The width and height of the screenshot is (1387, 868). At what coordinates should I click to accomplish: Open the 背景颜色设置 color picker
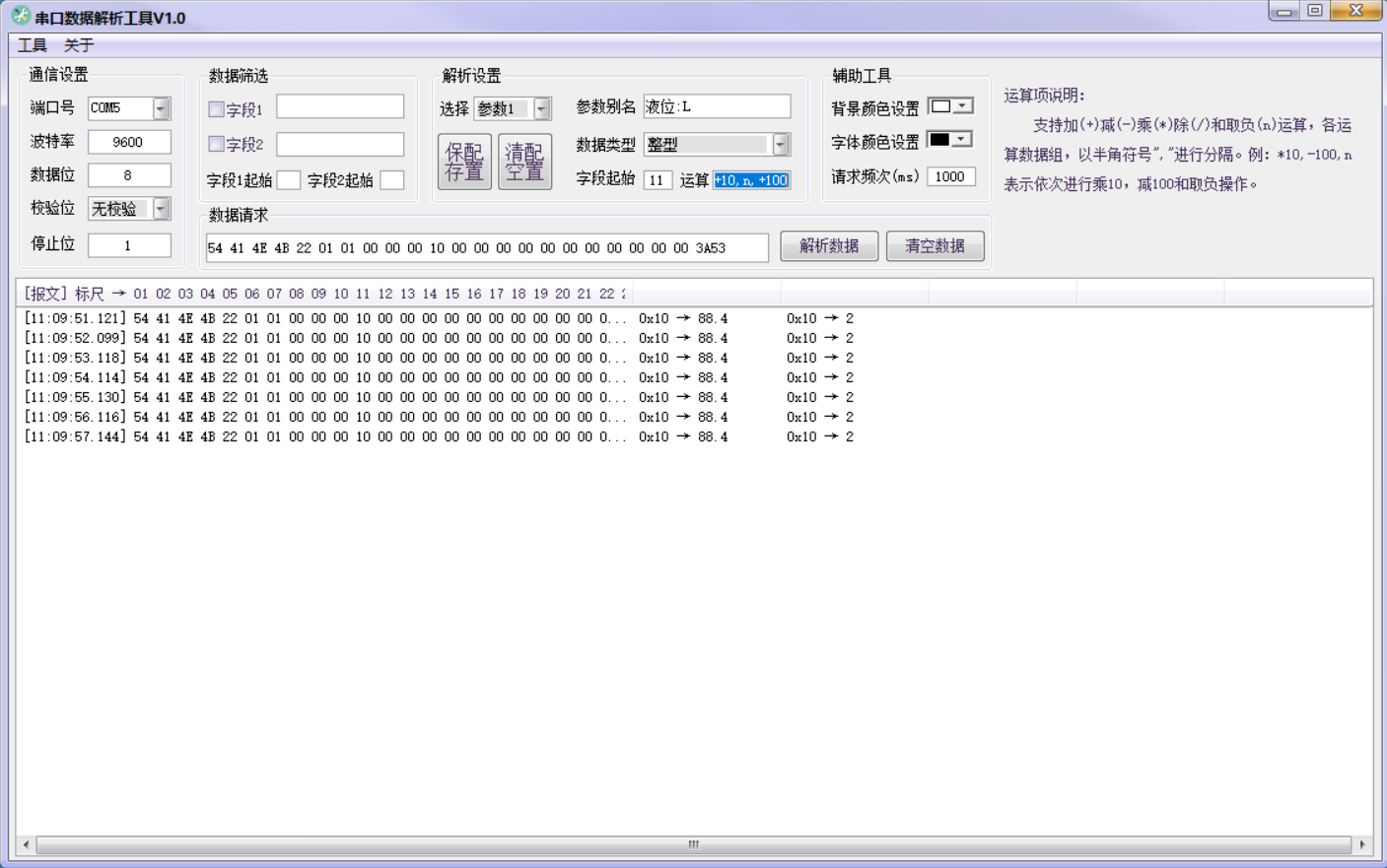pos(951,106)
